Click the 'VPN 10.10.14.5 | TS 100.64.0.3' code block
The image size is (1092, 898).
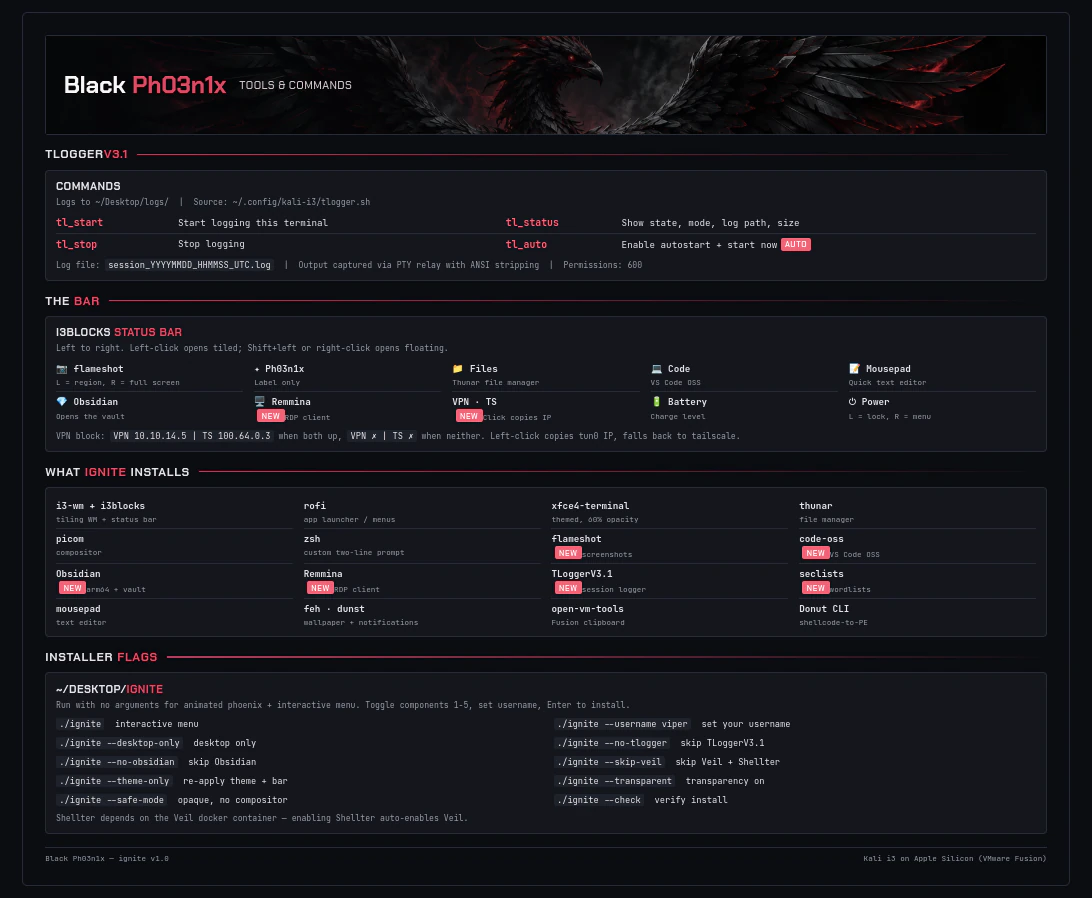pos(192,436)
